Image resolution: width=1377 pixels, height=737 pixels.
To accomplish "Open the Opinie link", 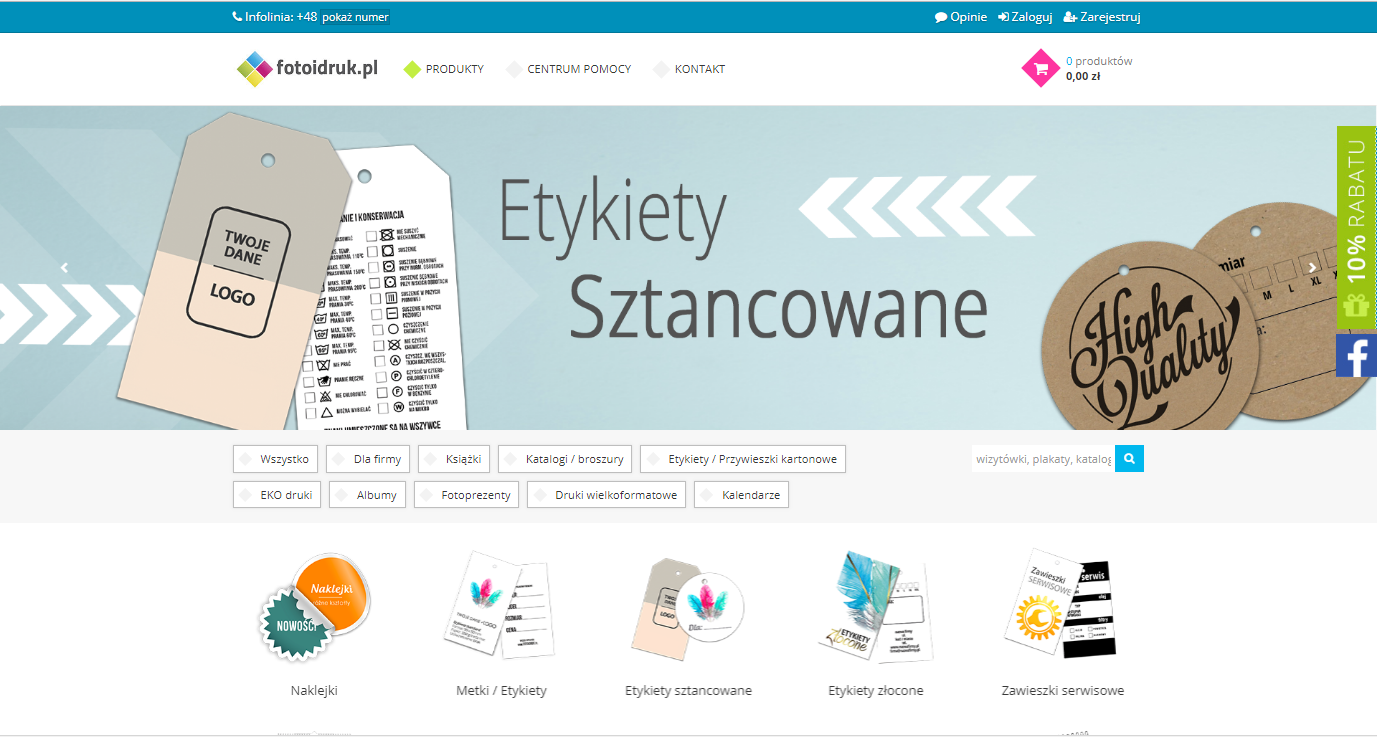I will [x=961, y=17].
